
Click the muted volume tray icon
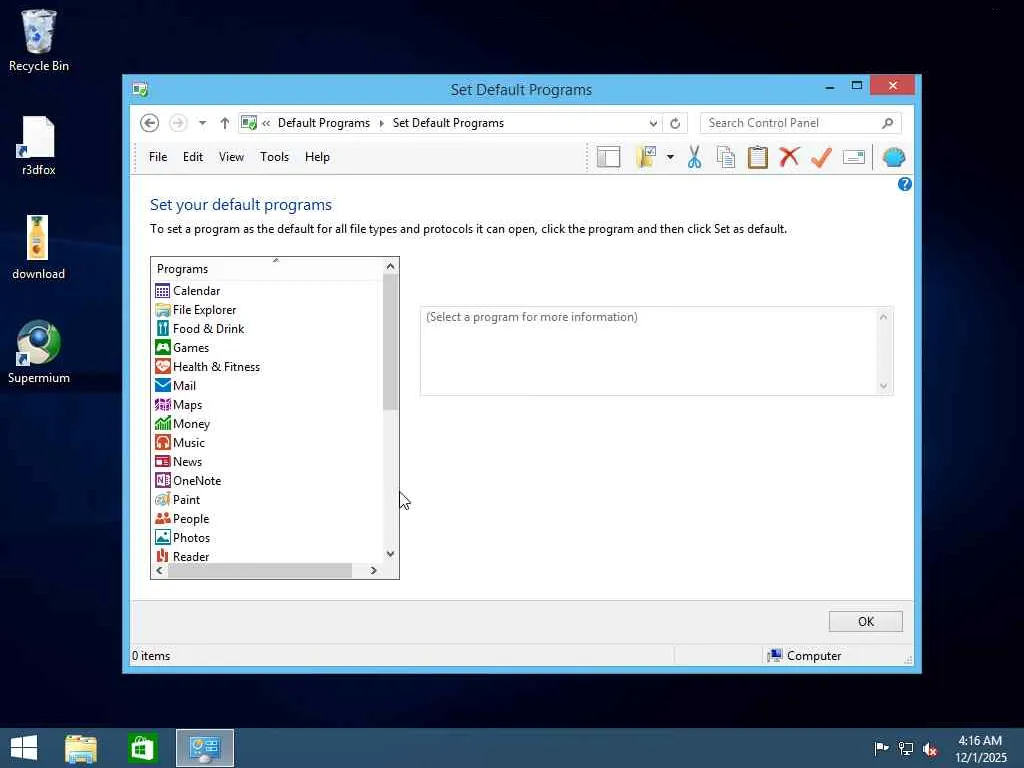(930, 748)
